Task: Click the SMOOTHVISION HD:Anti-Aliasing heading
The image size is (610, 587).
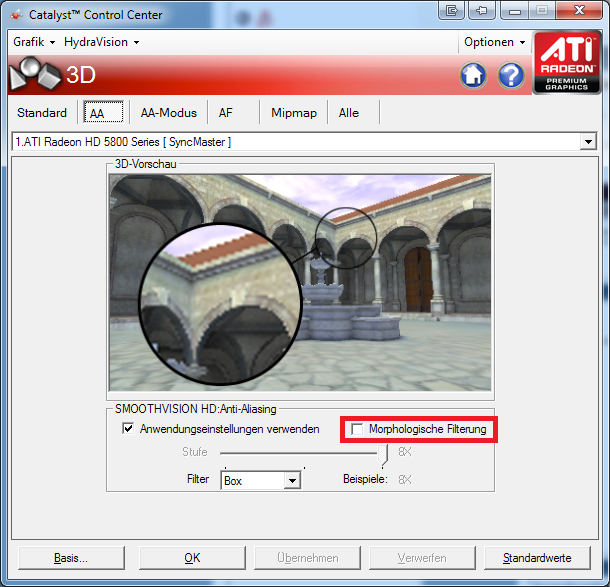Action: 196,409
